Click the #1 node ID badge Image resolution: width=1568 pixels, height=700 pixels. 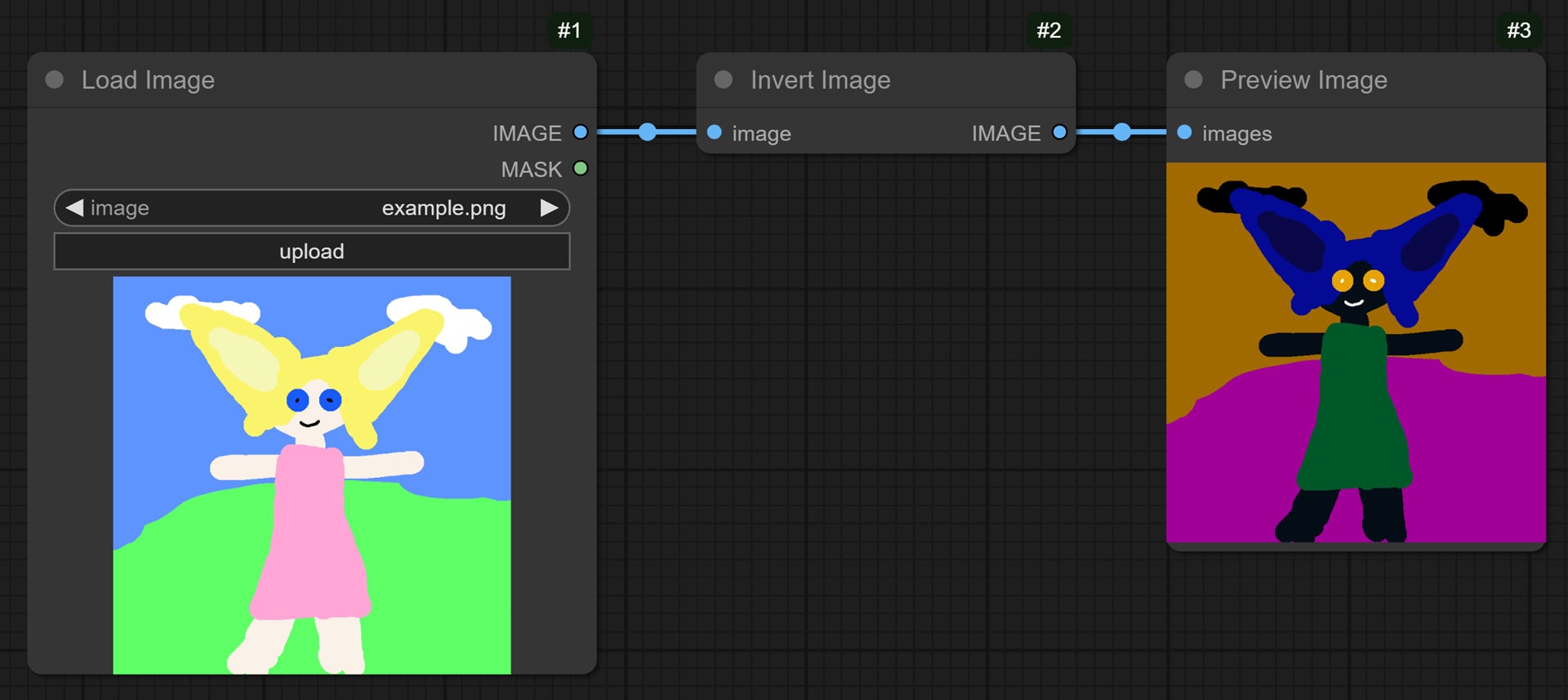pos(569,31)
